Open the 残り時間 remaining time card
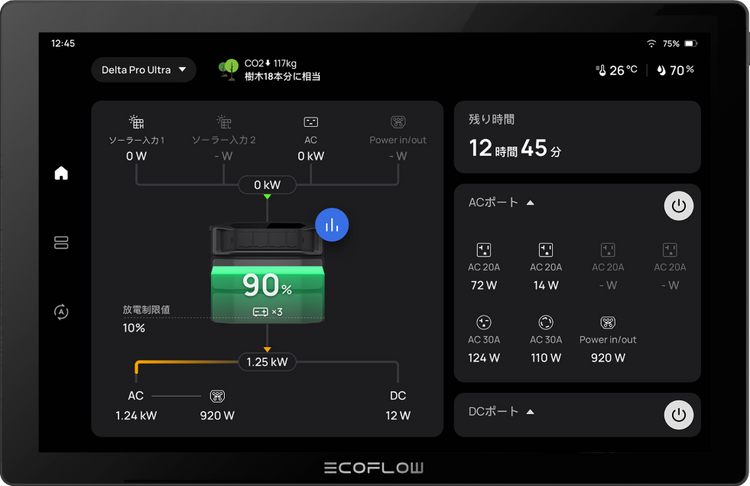Image resolution: width=750 pixels, height=486 pixels. (577, 137)
